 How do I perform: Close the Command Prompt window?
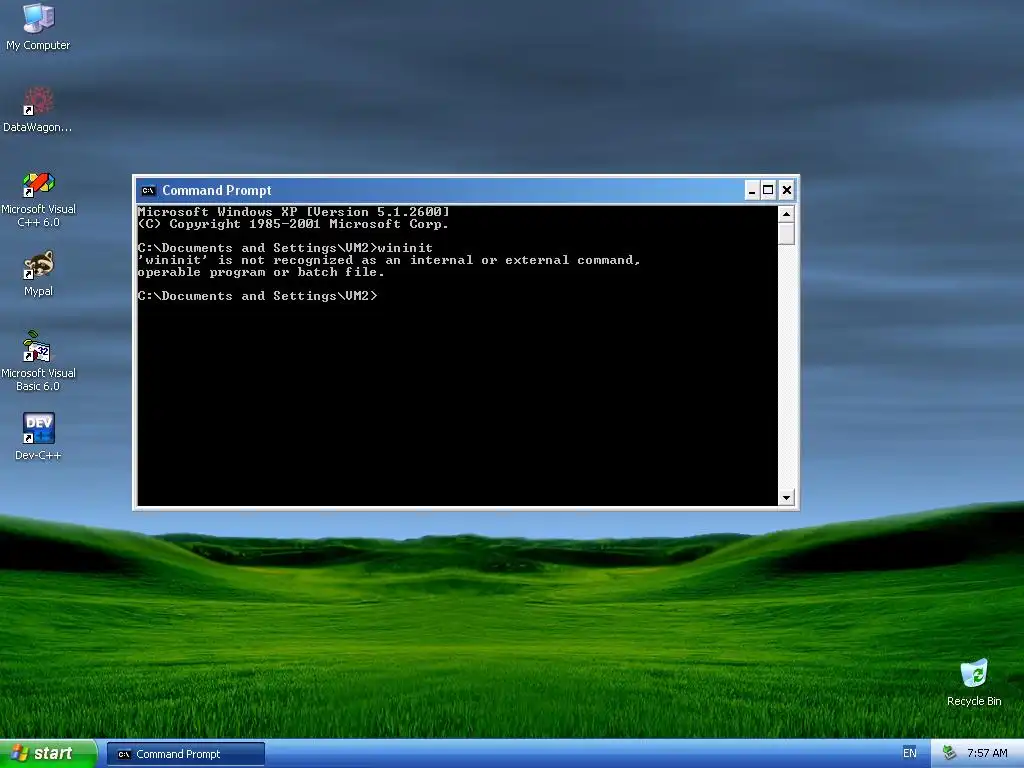786,191
